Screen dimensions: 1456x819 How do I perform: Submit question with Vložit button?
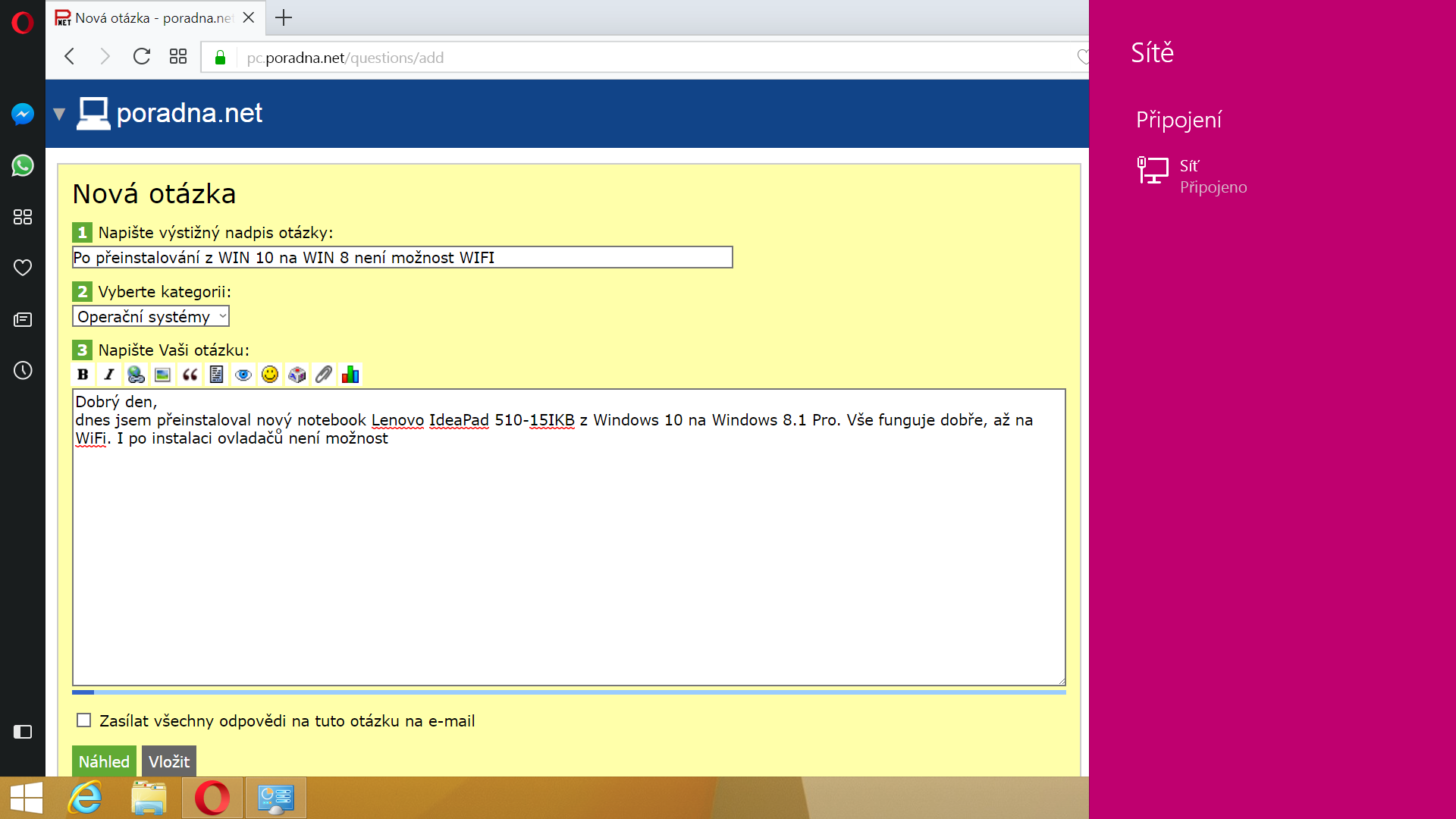[168, 761]
